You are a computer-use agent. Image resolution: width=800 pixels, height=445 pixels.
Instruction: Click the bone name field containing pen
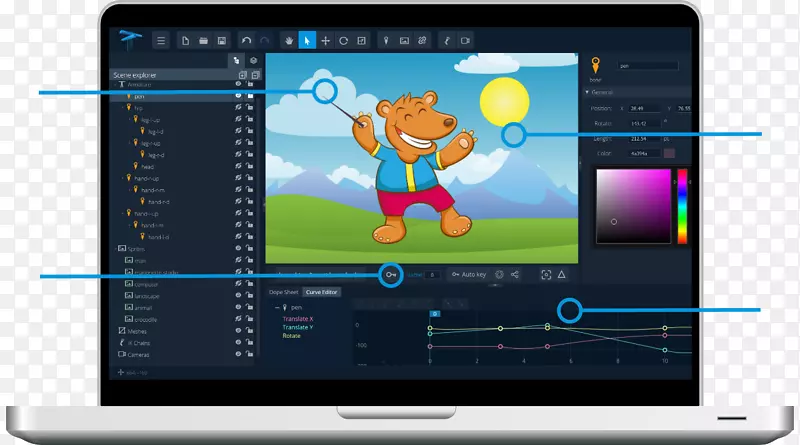tap(648, 66)
